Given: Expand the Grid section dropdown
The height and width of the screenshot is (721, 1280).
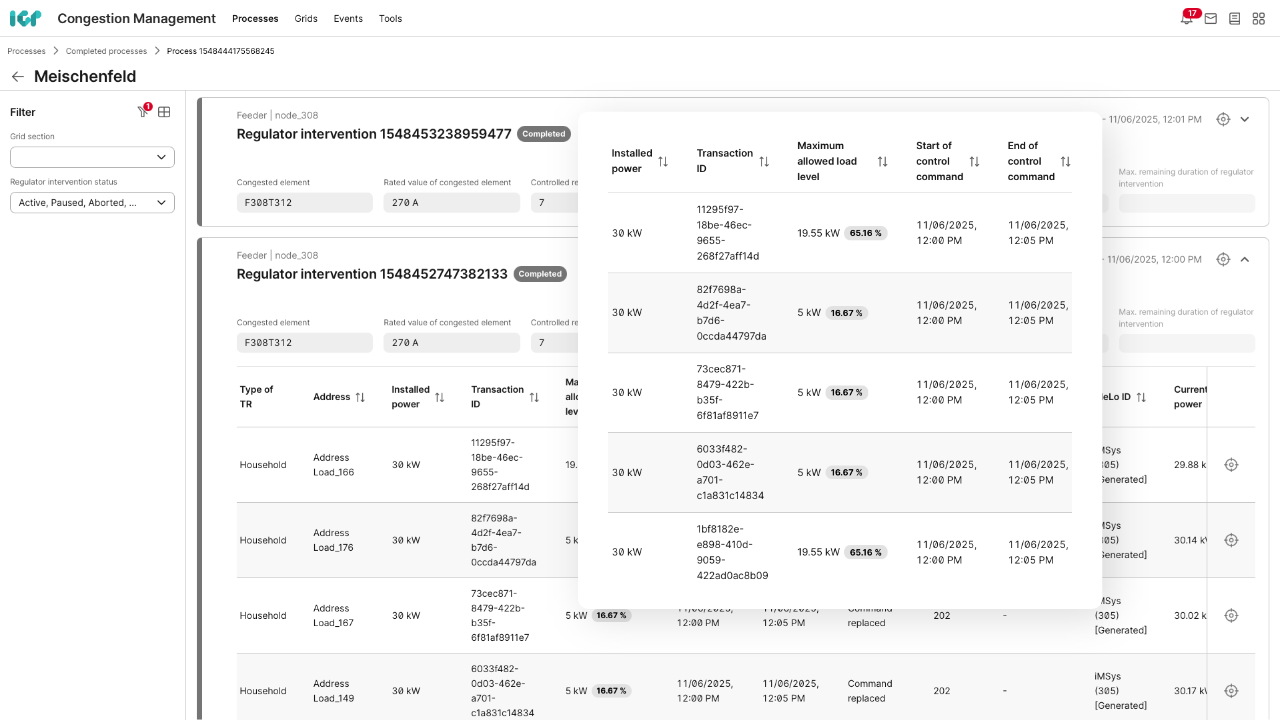Looking at the screenshot, I should point(92,157).
